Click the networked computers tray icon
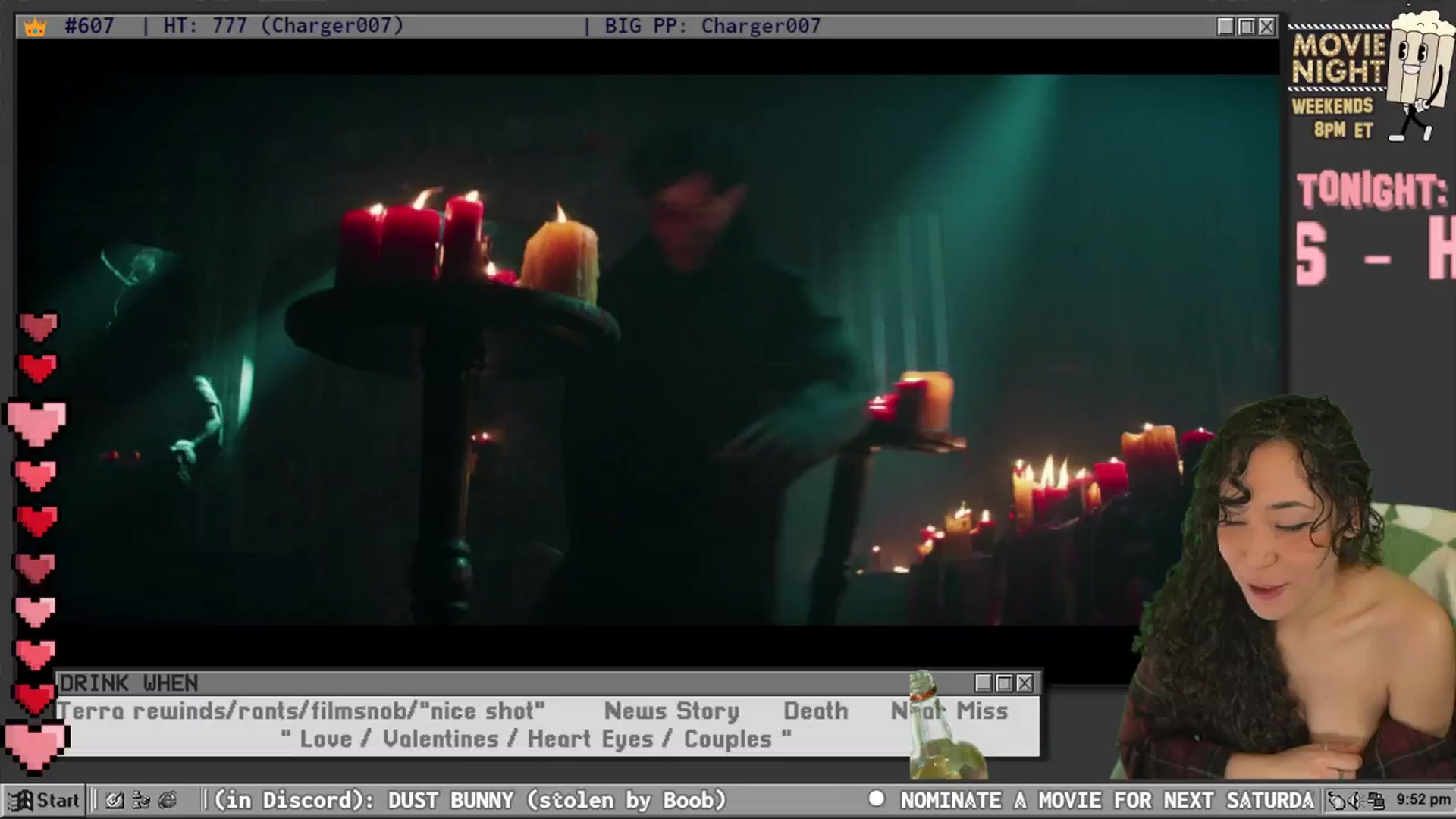 pos(1376,800)
